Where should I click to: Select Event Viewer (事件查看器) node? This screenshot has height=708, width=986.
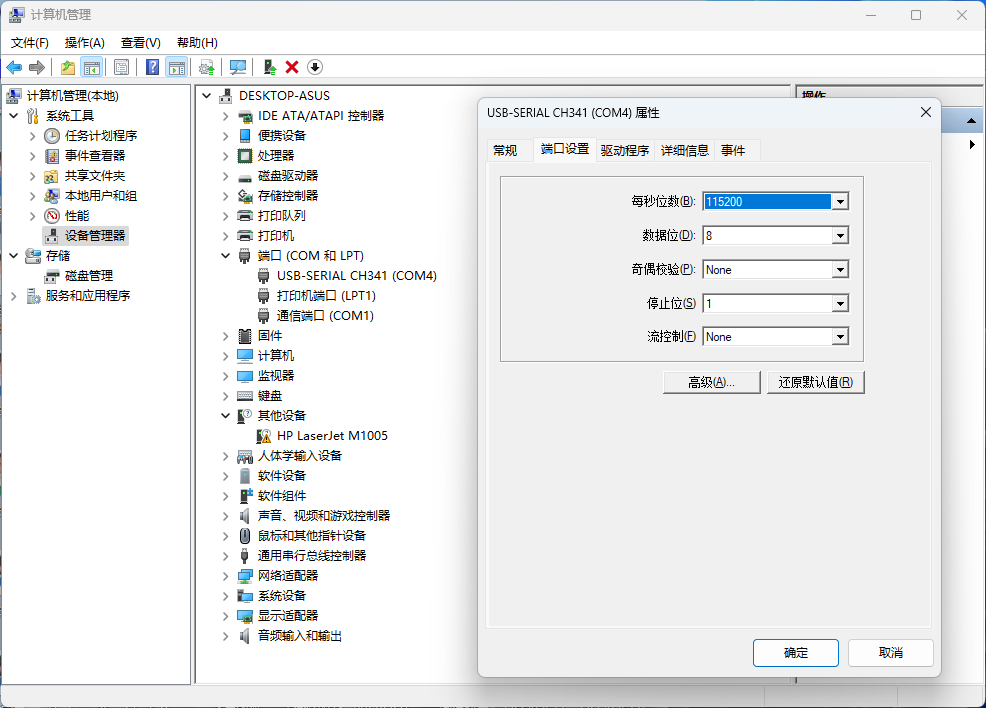[95, 156]
